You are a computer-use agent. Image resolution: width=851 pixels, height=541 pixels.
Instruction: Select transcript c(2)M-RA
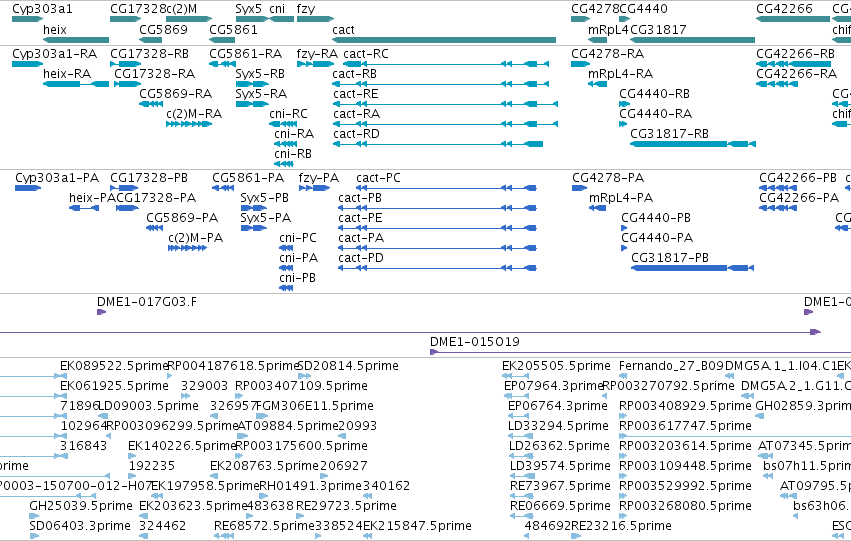tap(194, 114)
